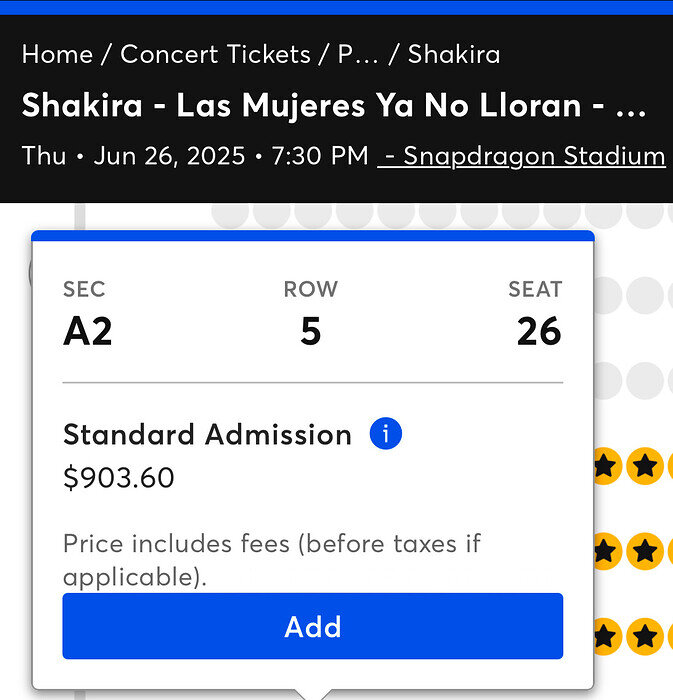Open Concert Tickets breadcrumb link
Image resolution: width=673 pixels, height=700 pixels.
point(215,54)
